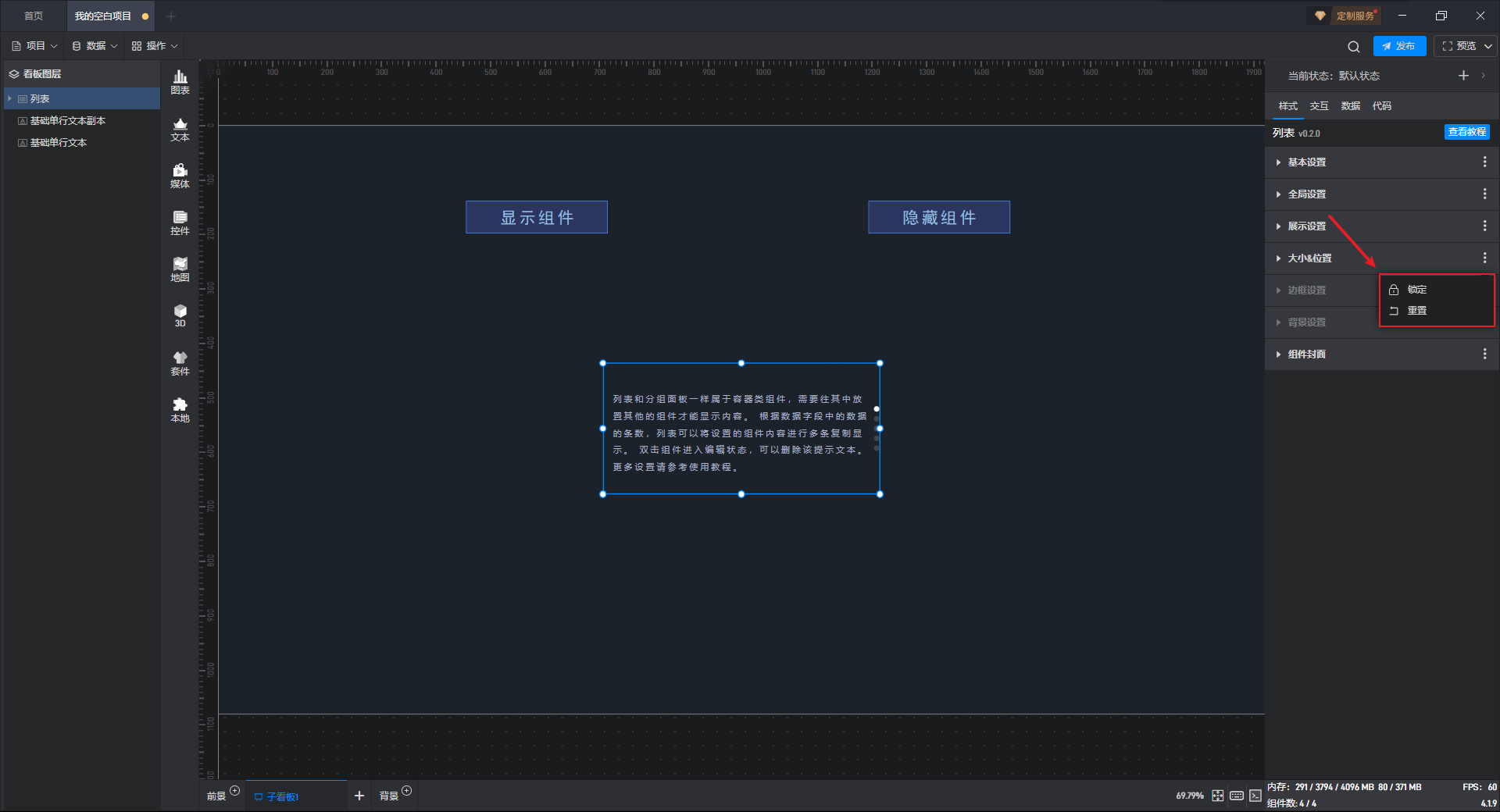Open the 项目 dropdown menu
Screen dimensions: 1500x812
34,46
